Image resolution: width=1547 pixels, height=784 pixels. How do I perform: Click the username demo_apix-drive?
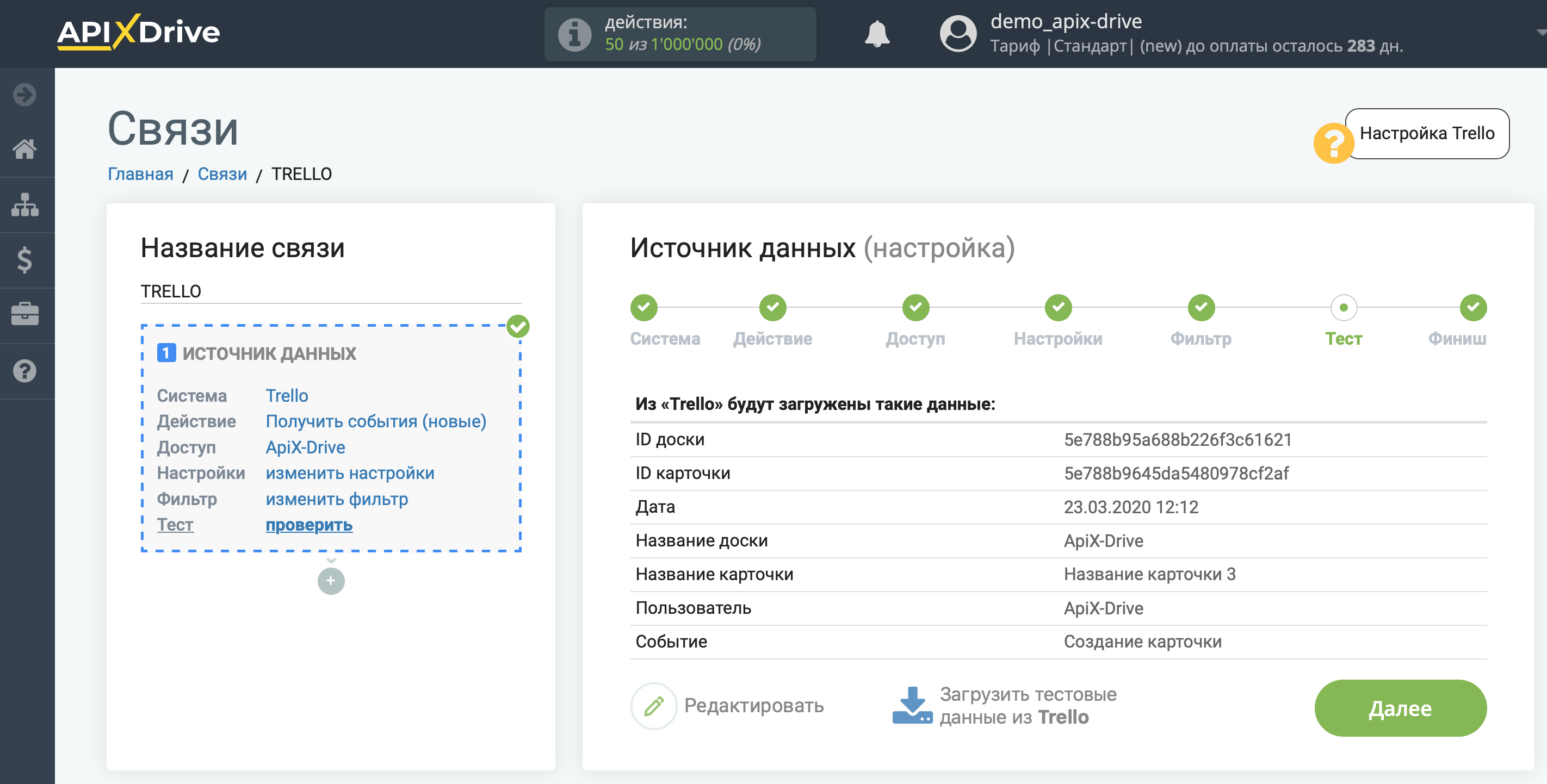(1066, 21)
